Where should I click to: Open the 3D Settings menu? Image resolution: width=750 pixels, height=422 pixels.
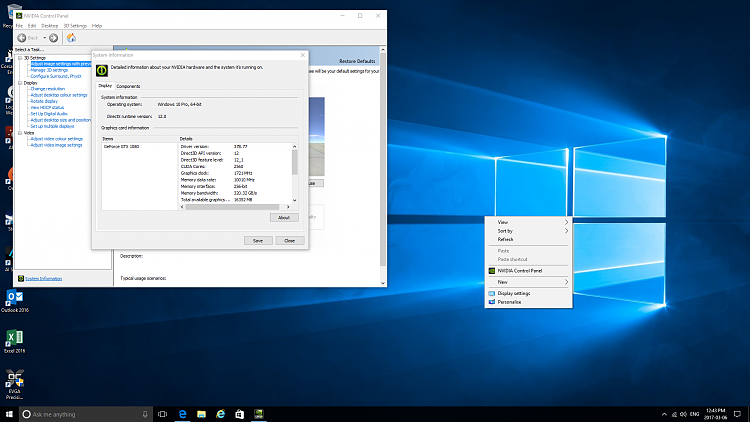point(75,26)
